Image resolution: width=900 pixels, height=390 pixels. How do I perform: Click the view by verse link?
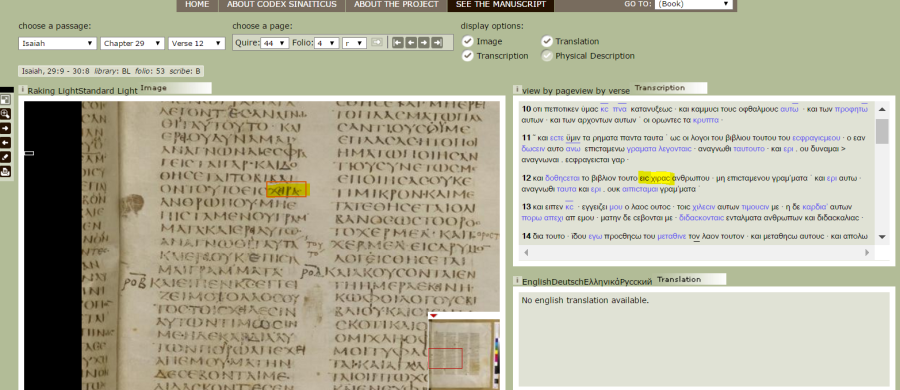(x=603, y=91)
